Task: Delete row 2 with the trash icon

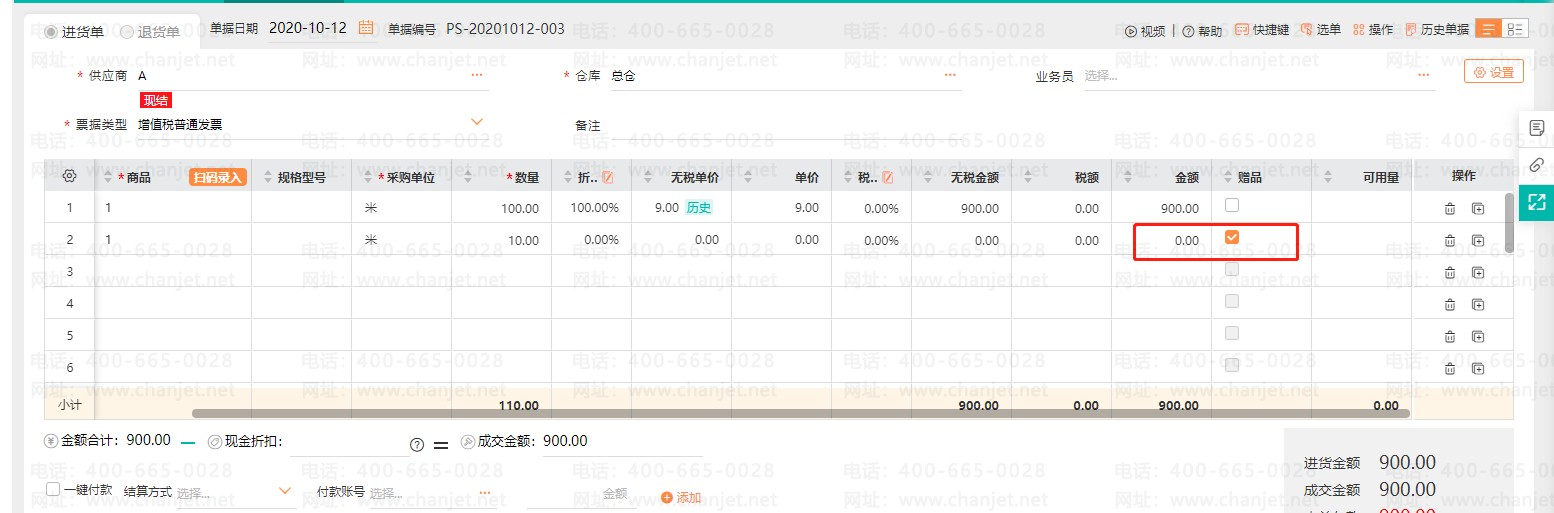Action: (1450, 240)
